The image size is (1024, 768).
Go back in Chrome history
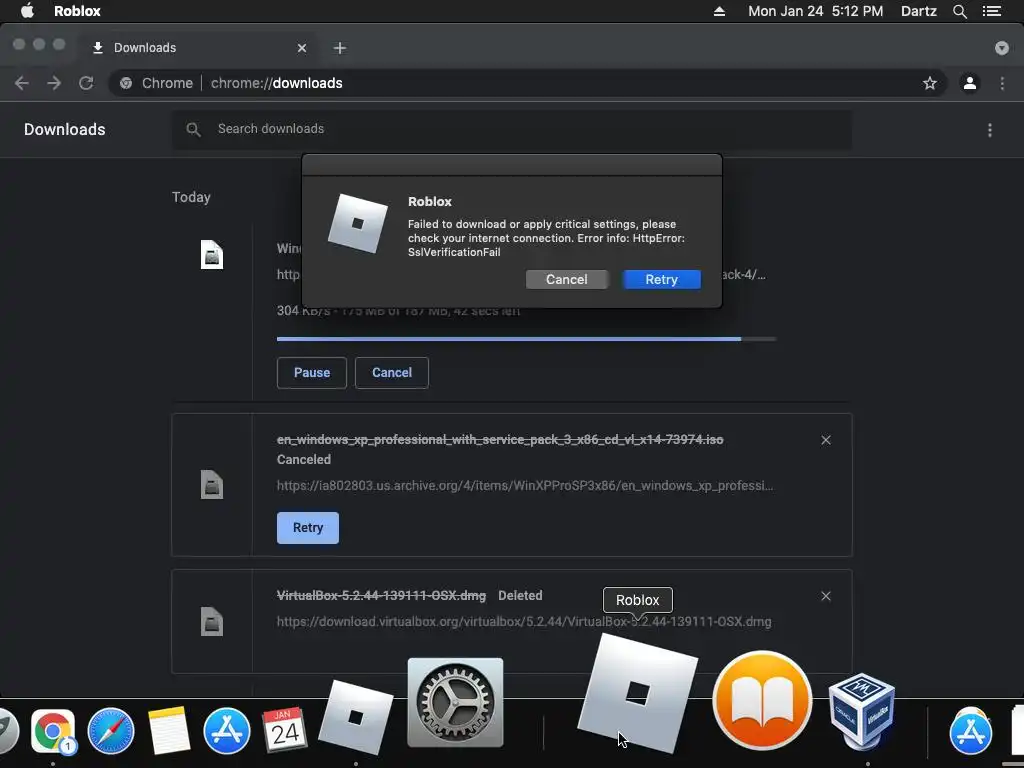[x=22, y=83]
